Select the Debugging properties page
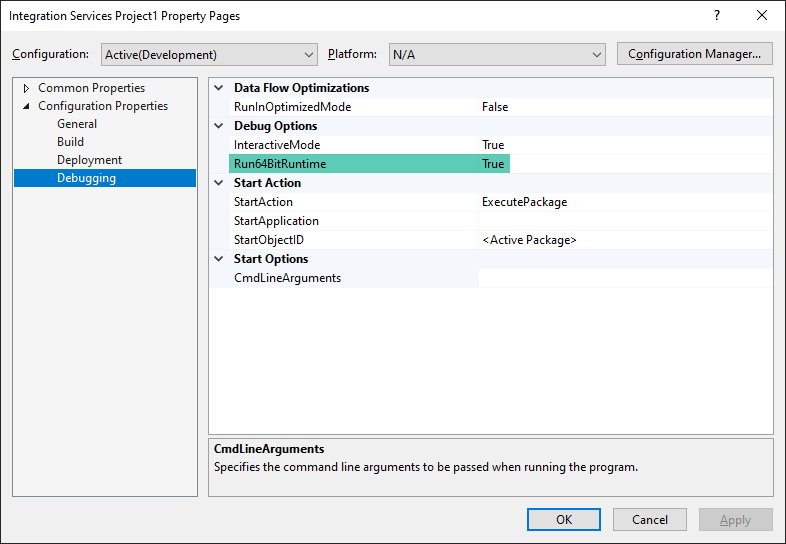This screenshot has height=544, width=786. click(86, 178)
